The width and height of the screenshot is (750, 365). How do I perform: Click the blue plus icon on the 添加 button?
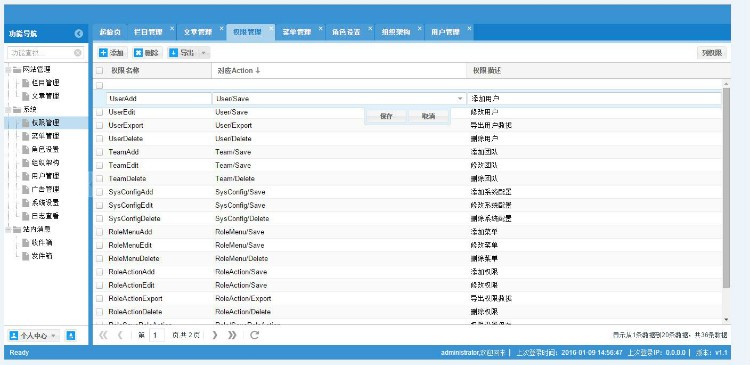point(103,53)
